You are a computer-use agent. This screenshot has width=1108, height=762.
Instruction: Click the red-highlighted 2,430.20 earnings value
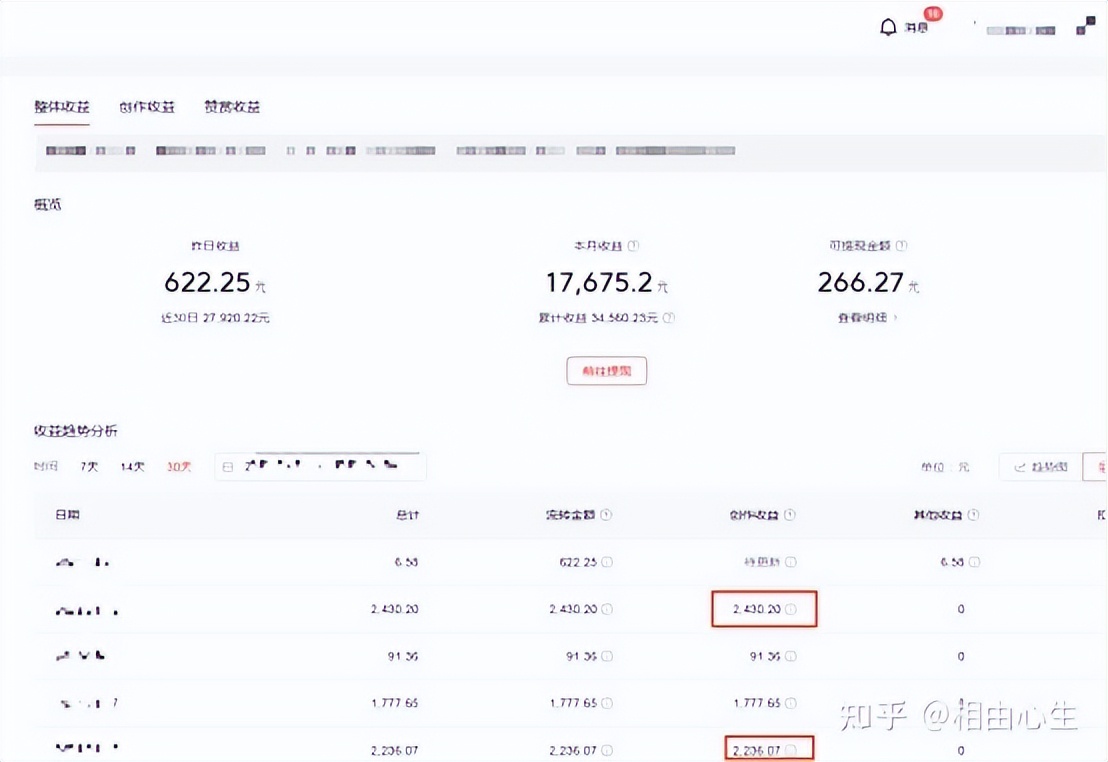point(762,609)
